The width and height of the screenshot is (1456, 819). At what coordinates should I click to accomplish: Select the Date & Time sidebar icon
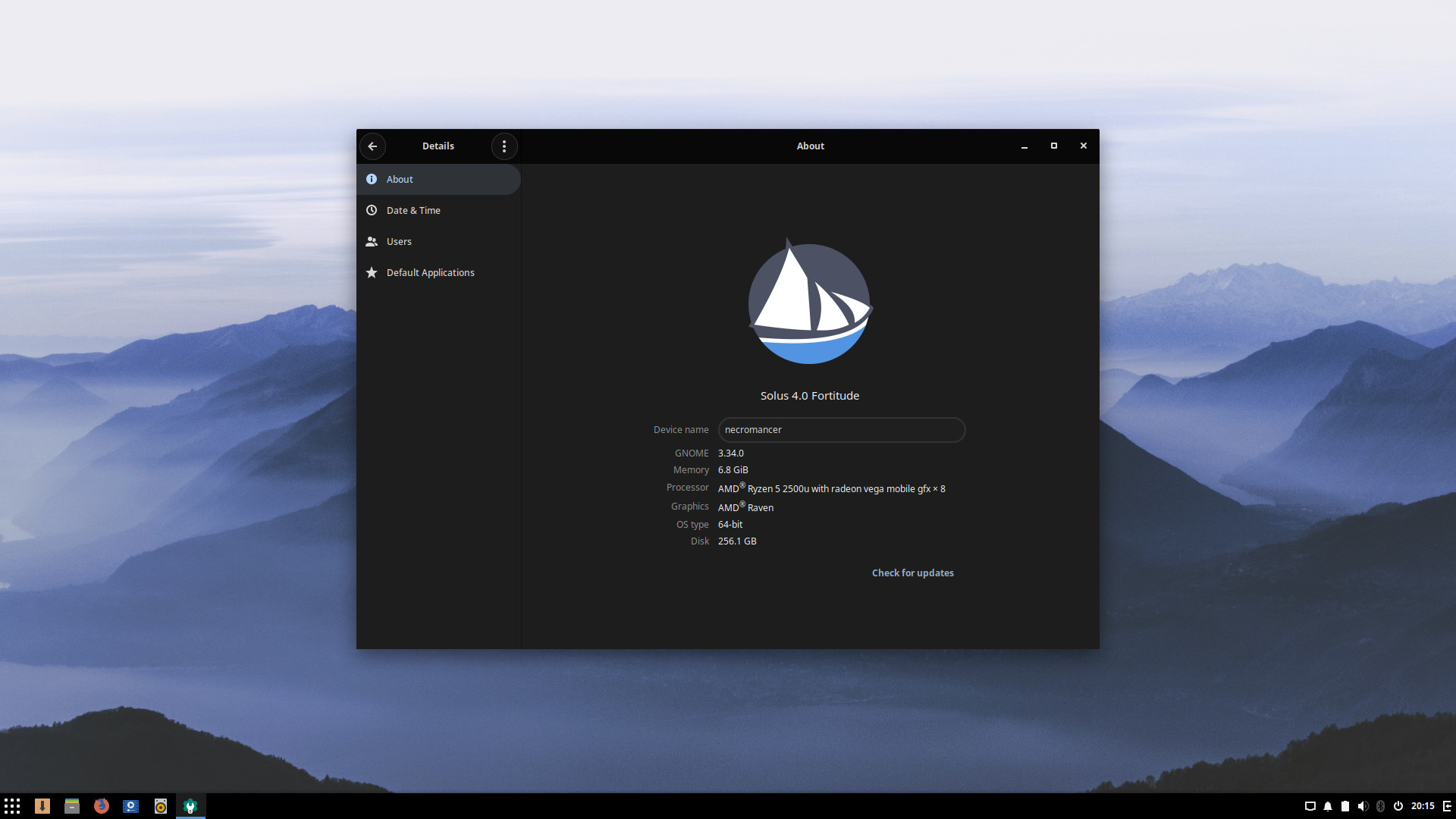tap(371, 210)
